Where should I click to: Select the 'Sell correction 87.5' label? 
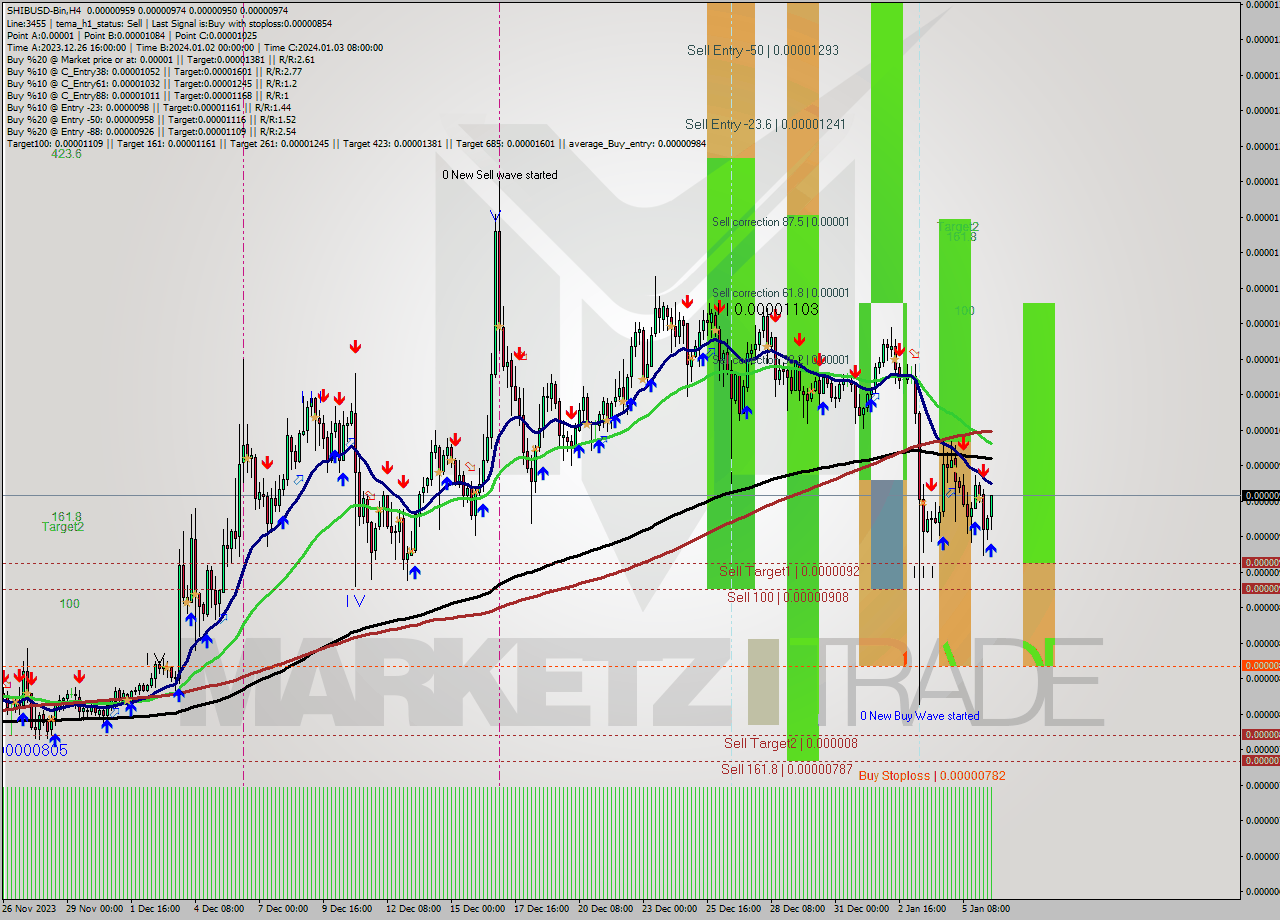(x=780, y=222)
